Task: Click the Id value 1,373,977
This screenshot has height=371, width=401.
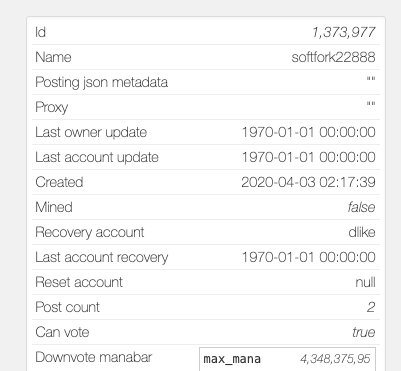Action: pyautogui.click(x=344, y=32)
